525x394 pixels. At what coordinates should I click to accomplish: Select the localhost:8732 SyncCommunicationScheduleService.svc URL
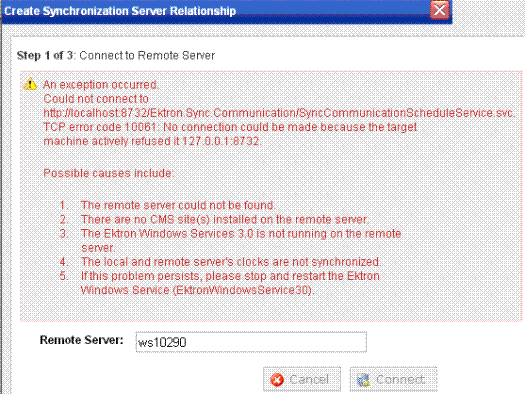pyautogui.click(x=279, y=113)
